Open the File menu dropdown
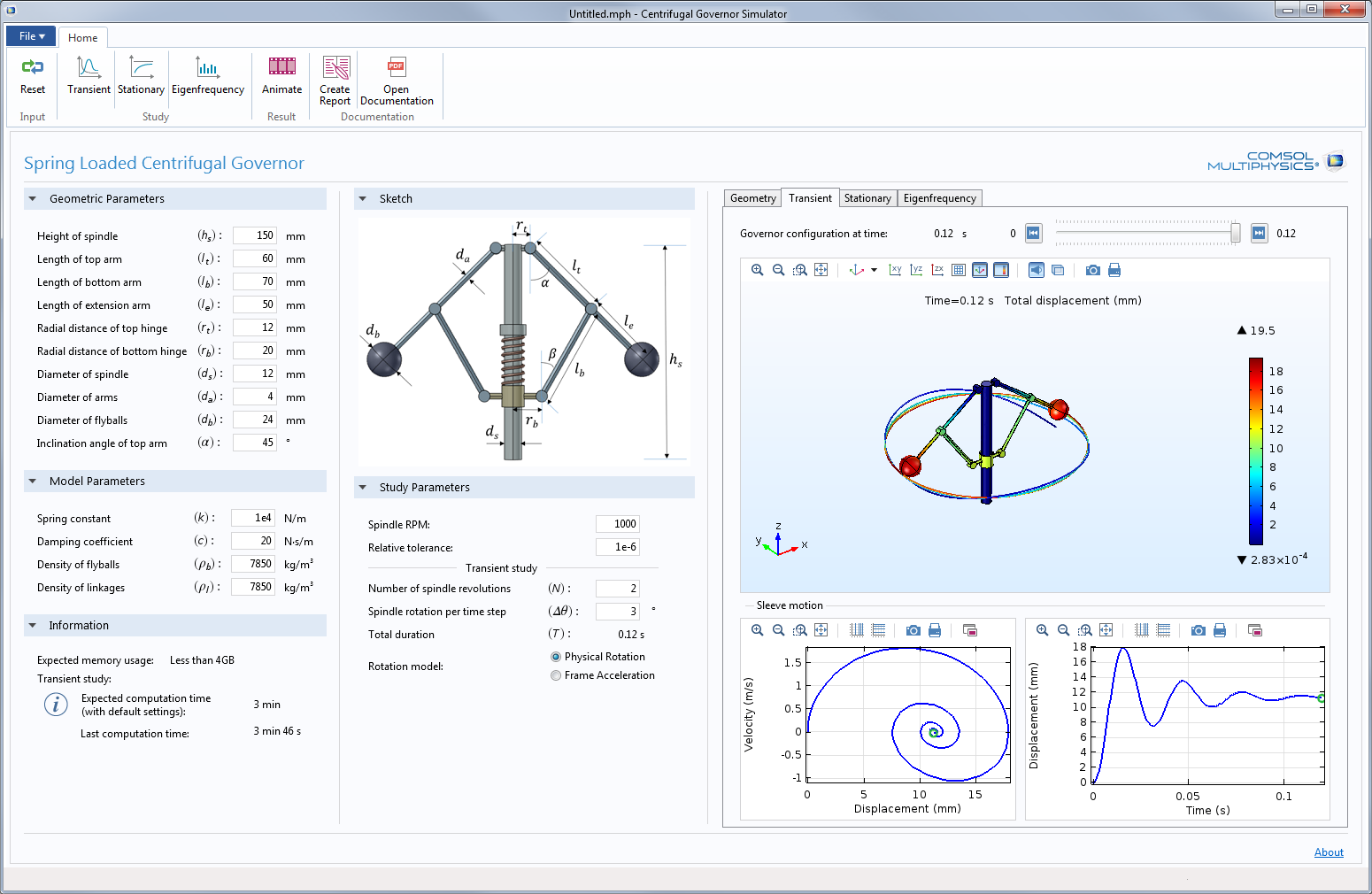The image size is (1372, 894). pos(32,36)
